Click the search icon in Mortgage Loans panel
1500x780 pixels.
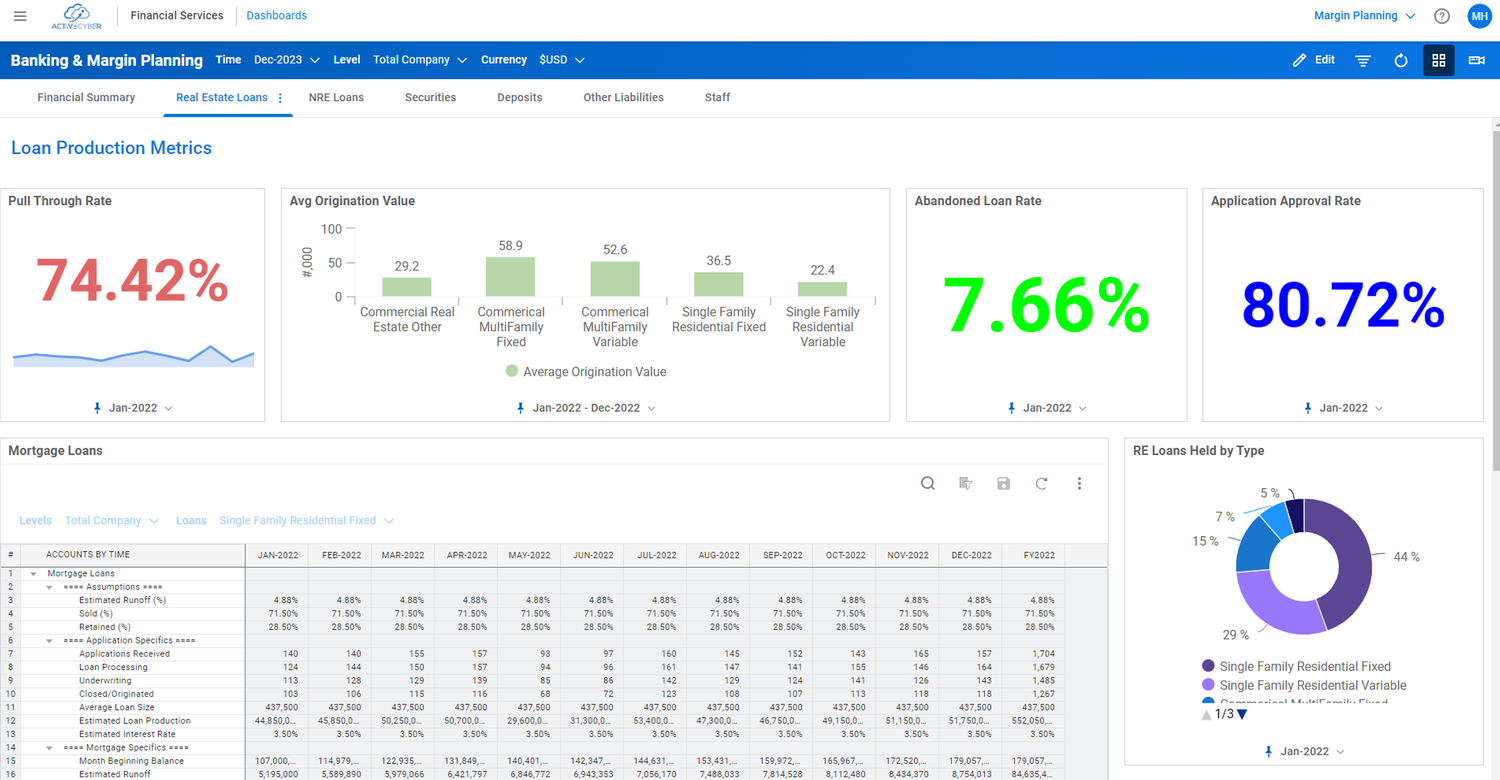coord(927,483)
